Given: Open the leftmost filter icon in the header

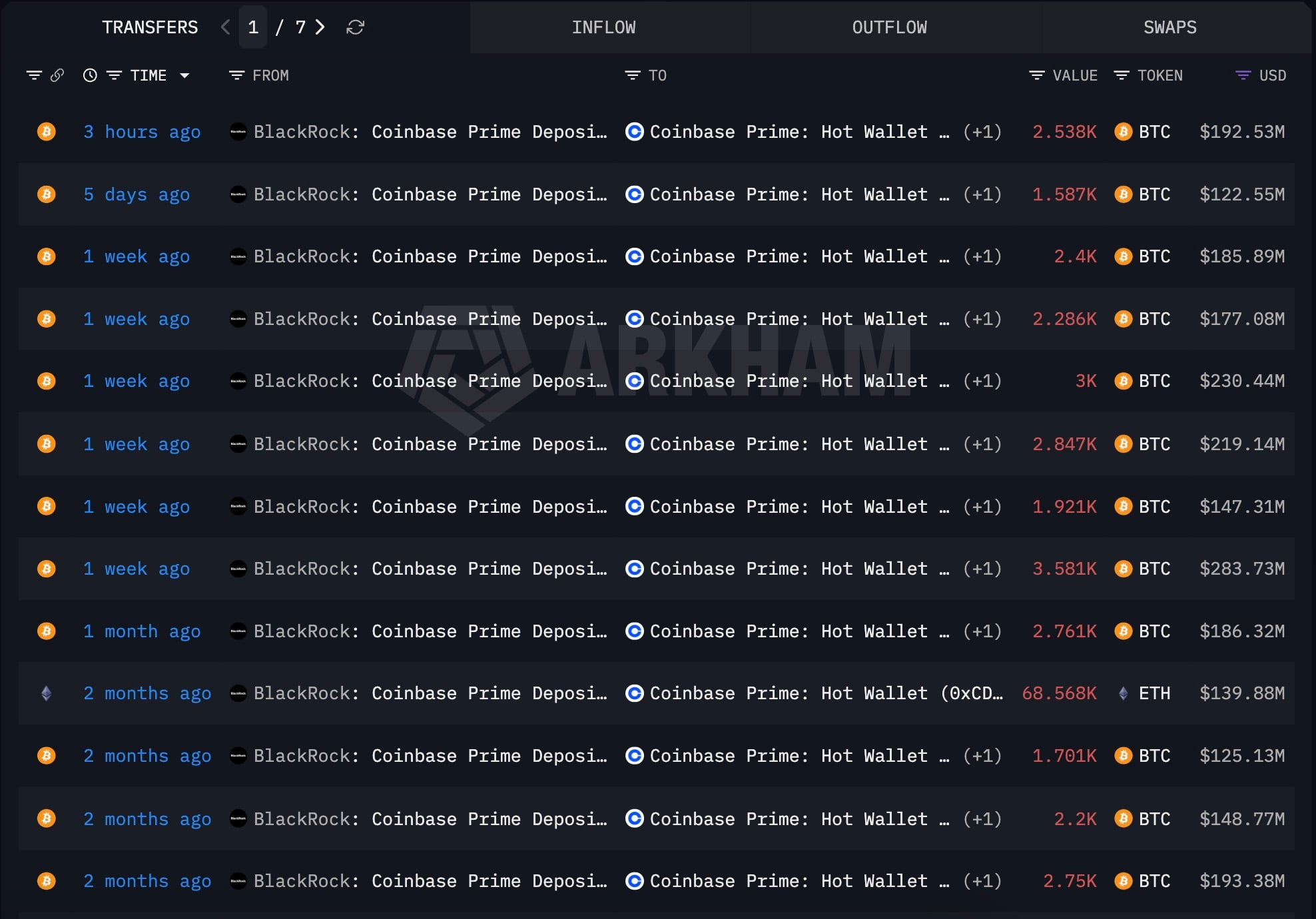Looking at the screenshot, I should click(34, 75).
